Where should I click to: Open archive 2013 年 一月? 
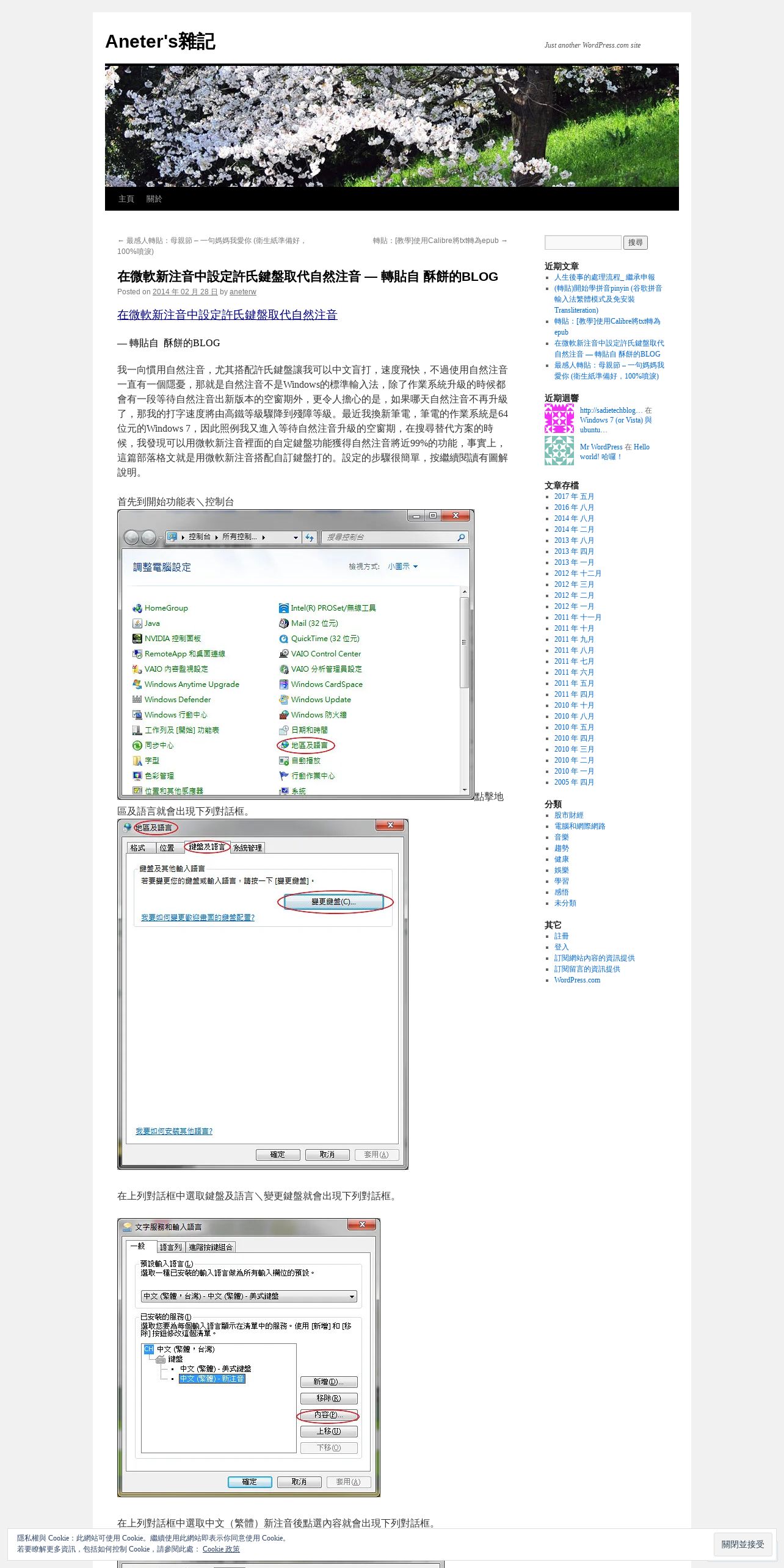(x=574, y=562)
